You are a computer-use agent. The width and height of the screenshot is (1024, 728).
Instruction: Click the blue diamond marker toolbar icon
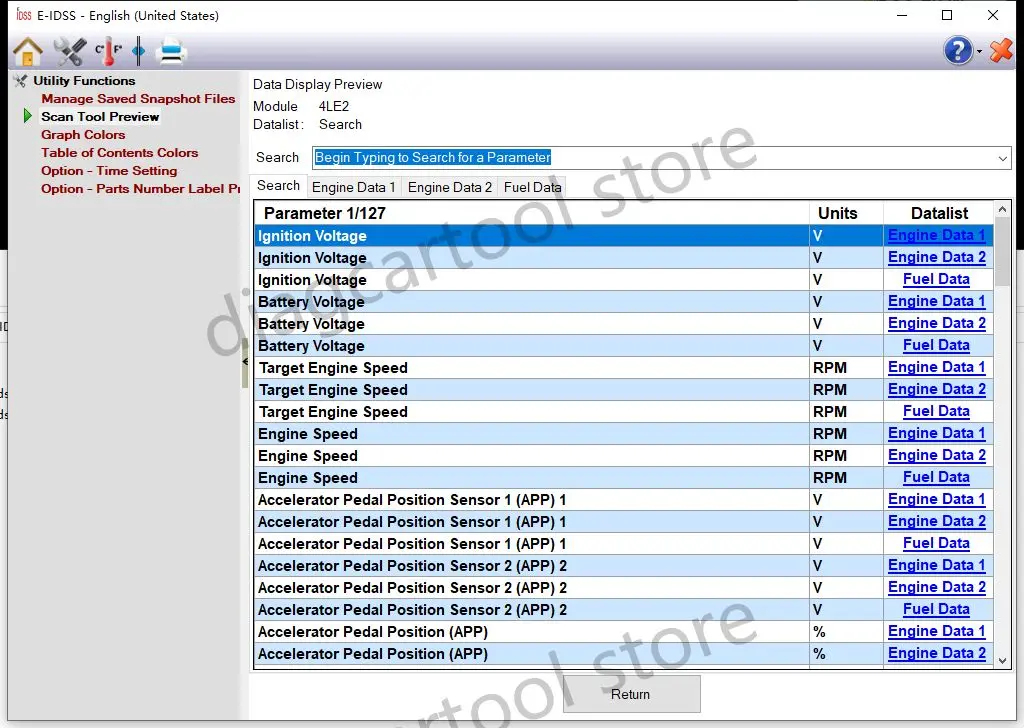click(x=138, y=51)
